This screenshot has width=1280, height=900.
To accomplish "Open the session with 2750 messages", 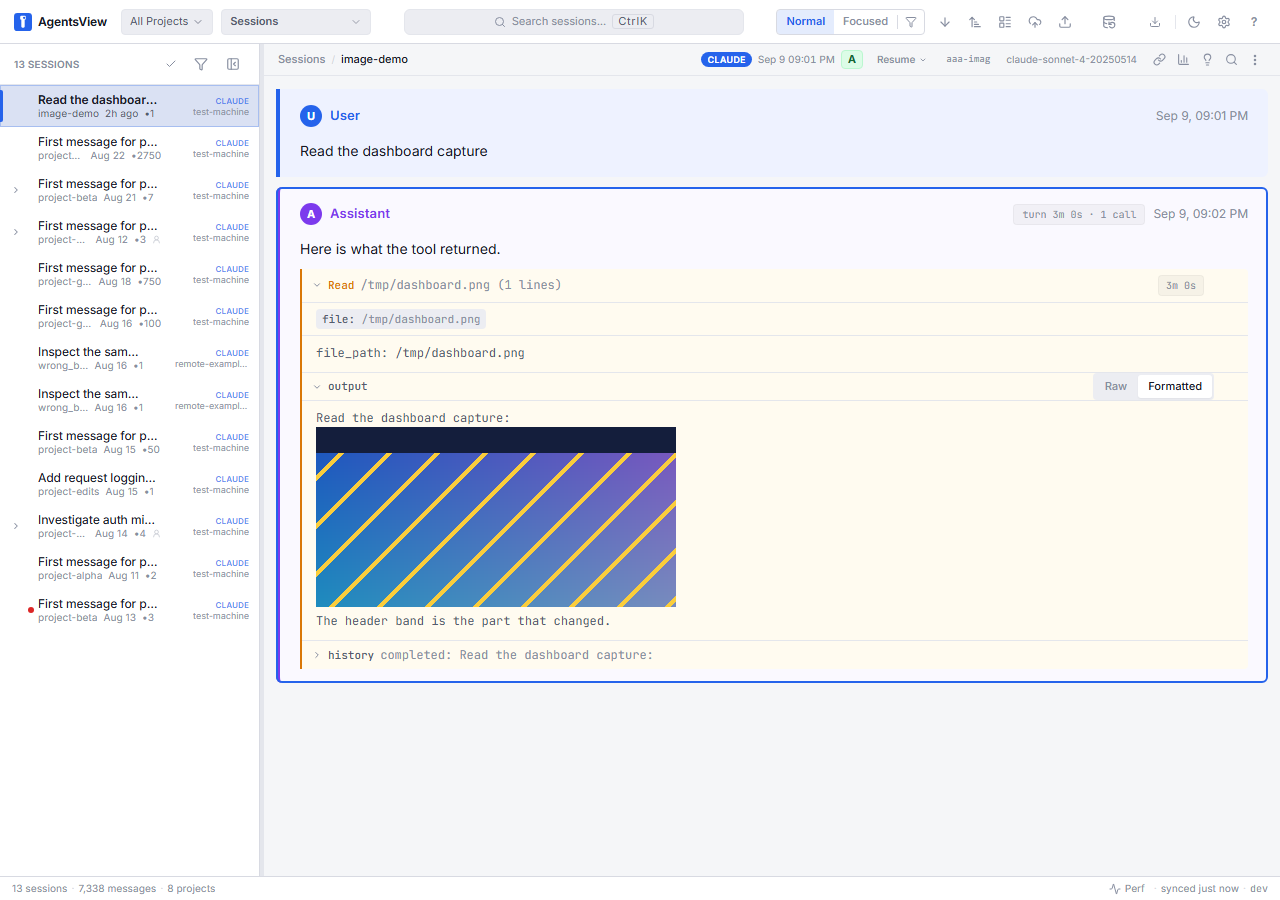I will tap(130, 148).
